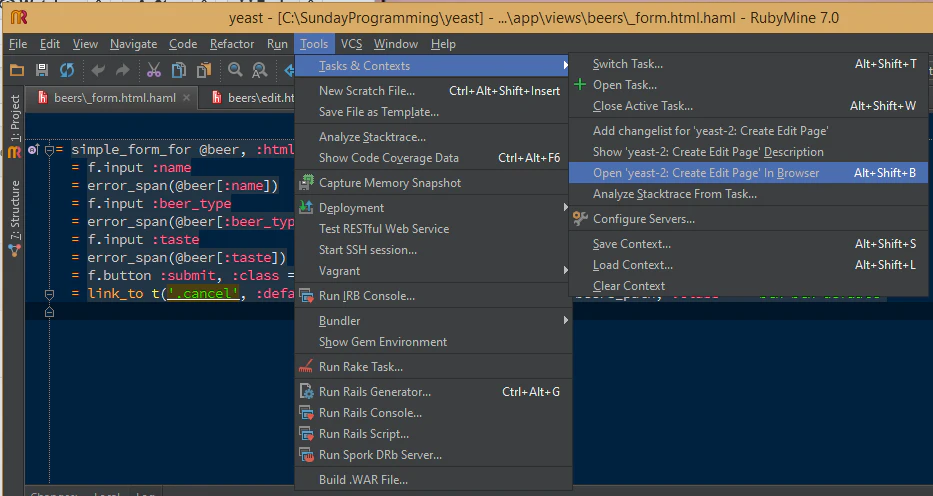Screen dimensions: 933x496
Task: Open yeast-2 Create Edit Page In Browser
Action: point(748,173)
